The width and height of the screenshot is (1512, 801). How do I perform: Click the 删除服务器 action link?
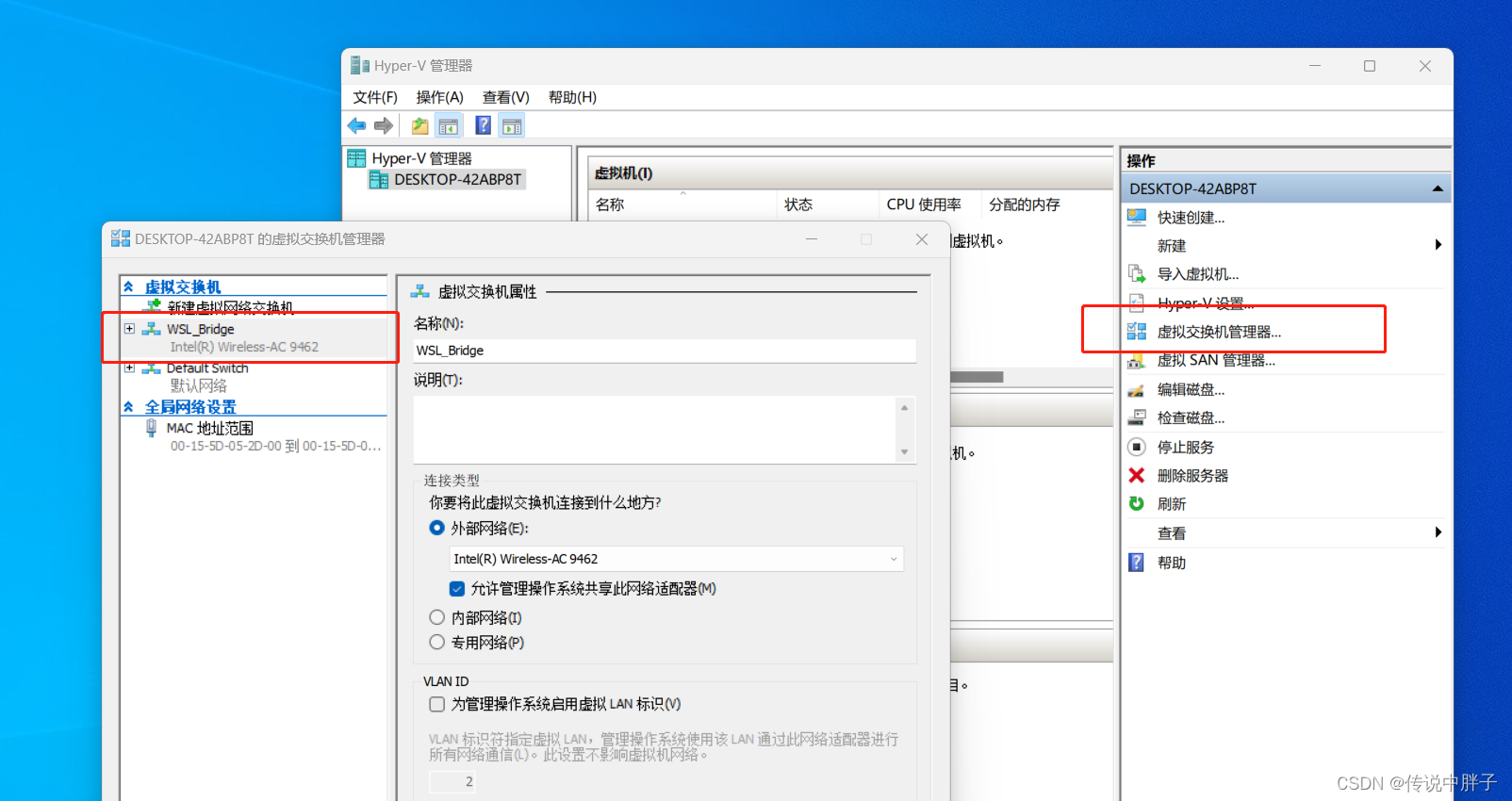[x=1192, y=475]
